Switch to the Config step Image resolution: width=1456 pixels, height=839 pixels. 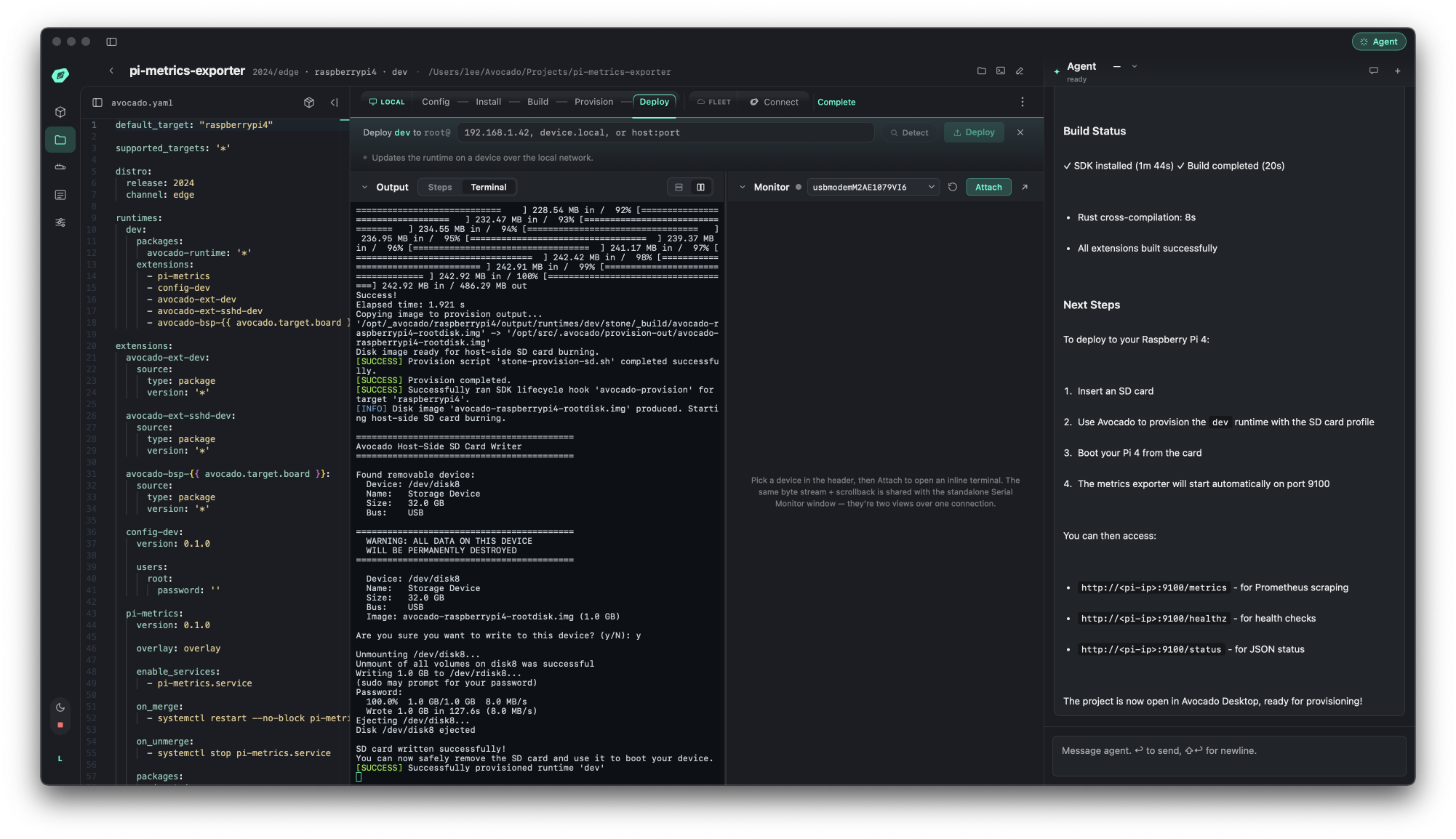[x=436, y=102]
